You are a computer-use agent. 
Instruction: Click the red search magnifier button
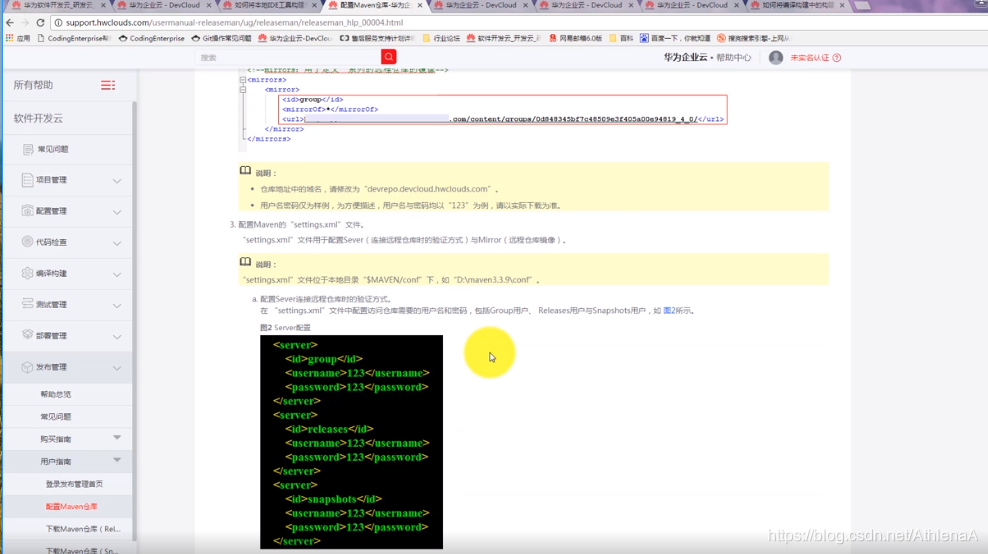pyautogui.click(x=389, y=57)
